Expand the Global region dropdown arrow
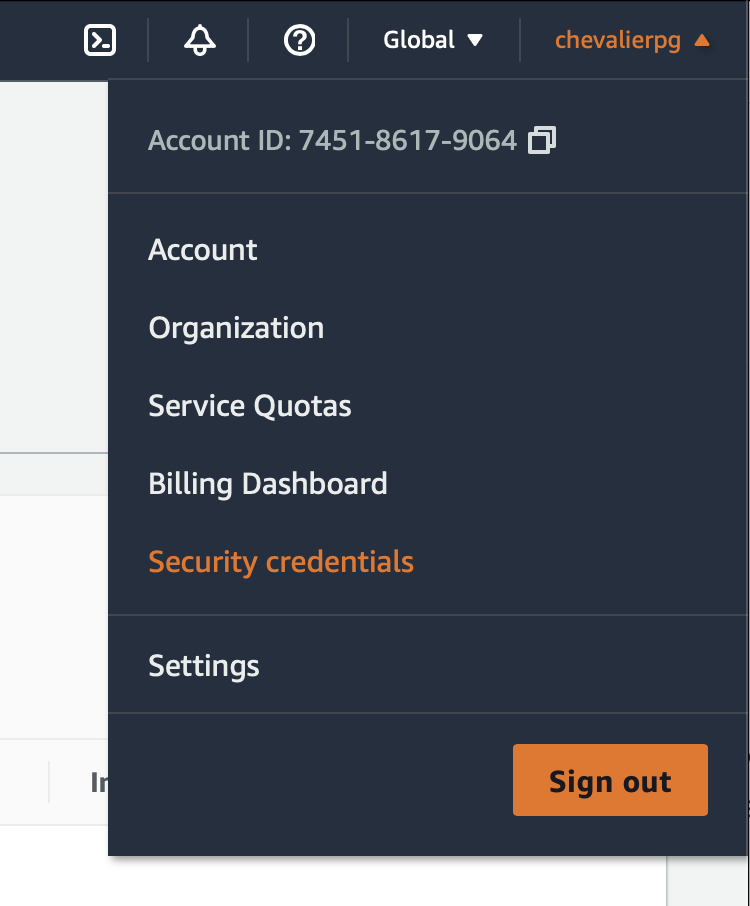Image resolution: width=750 pixels, height=906 pixels. 475,40
